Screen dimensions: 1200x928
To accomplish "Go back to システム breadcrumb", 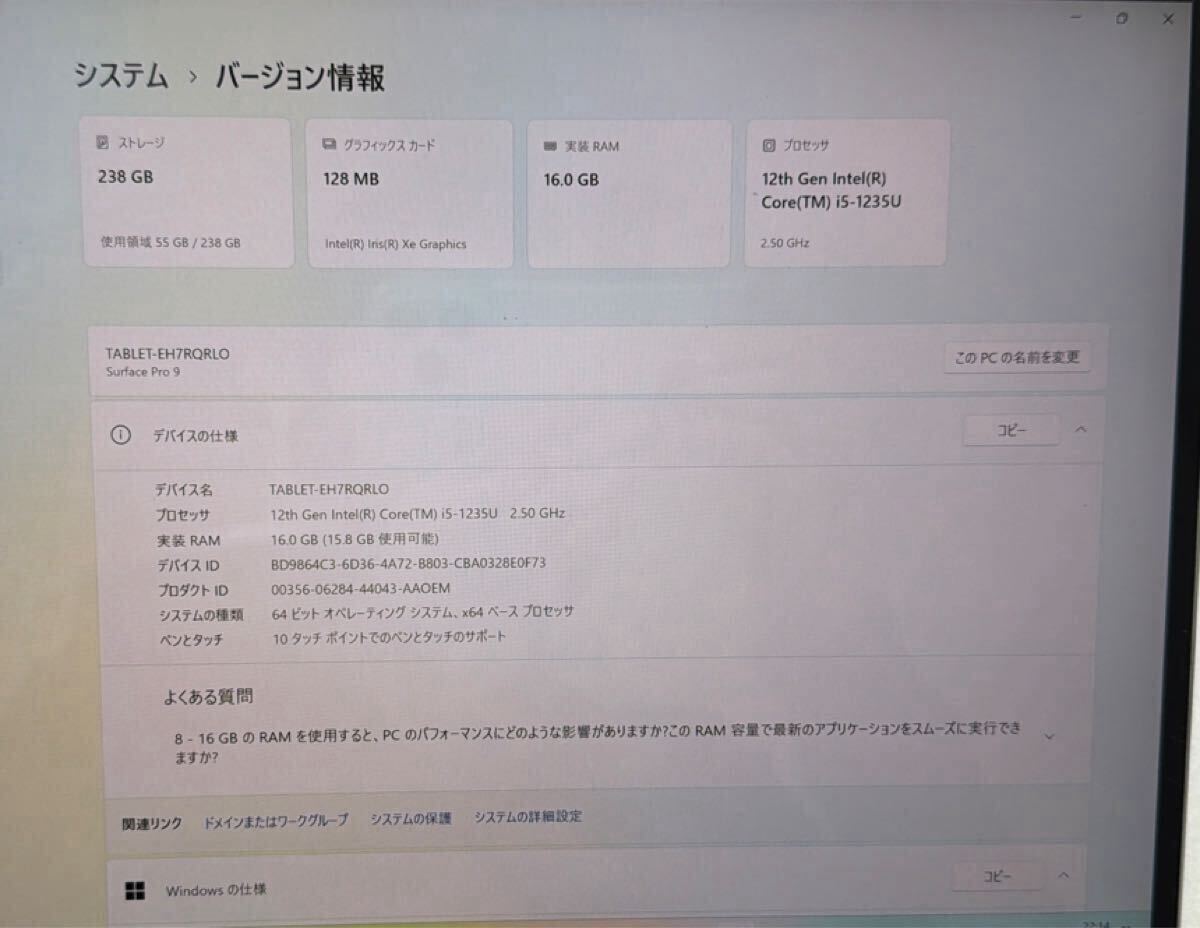I will point(121,77).
